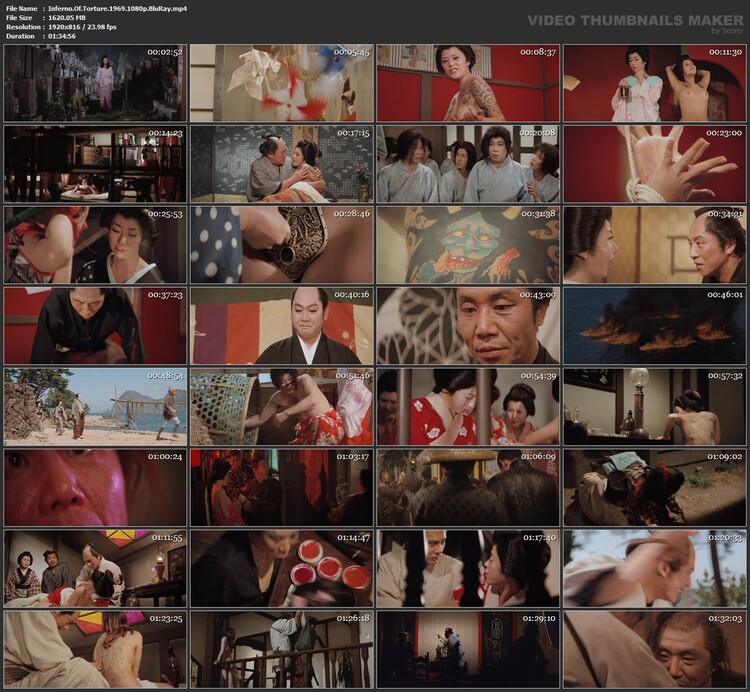Click the close-up face frame at 00:43:09
Image resolution: width=750 pixels, height=692 pixels.
tap(468, 326)
